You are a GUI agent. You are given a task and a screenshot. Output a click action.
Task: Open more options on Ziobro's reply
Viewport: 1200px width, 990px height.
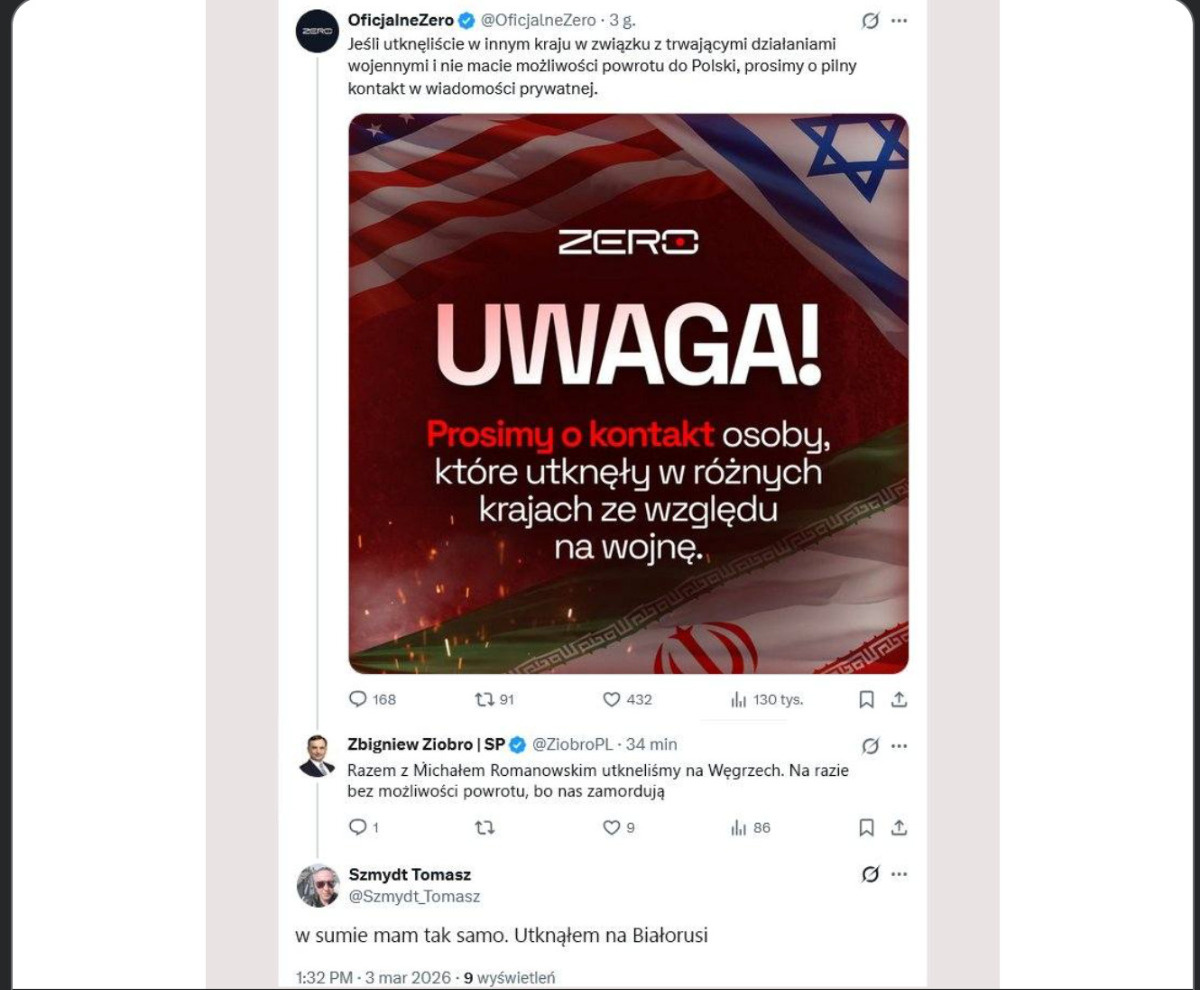(899, 745)
